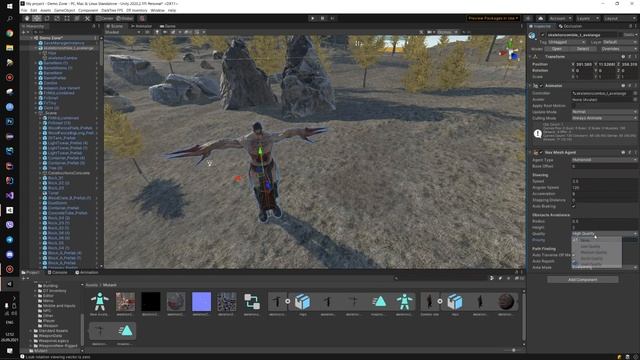Open the Edit menu
Image resolution: width=640 pixels, height=360 pixels.
[x=33, y=10]
